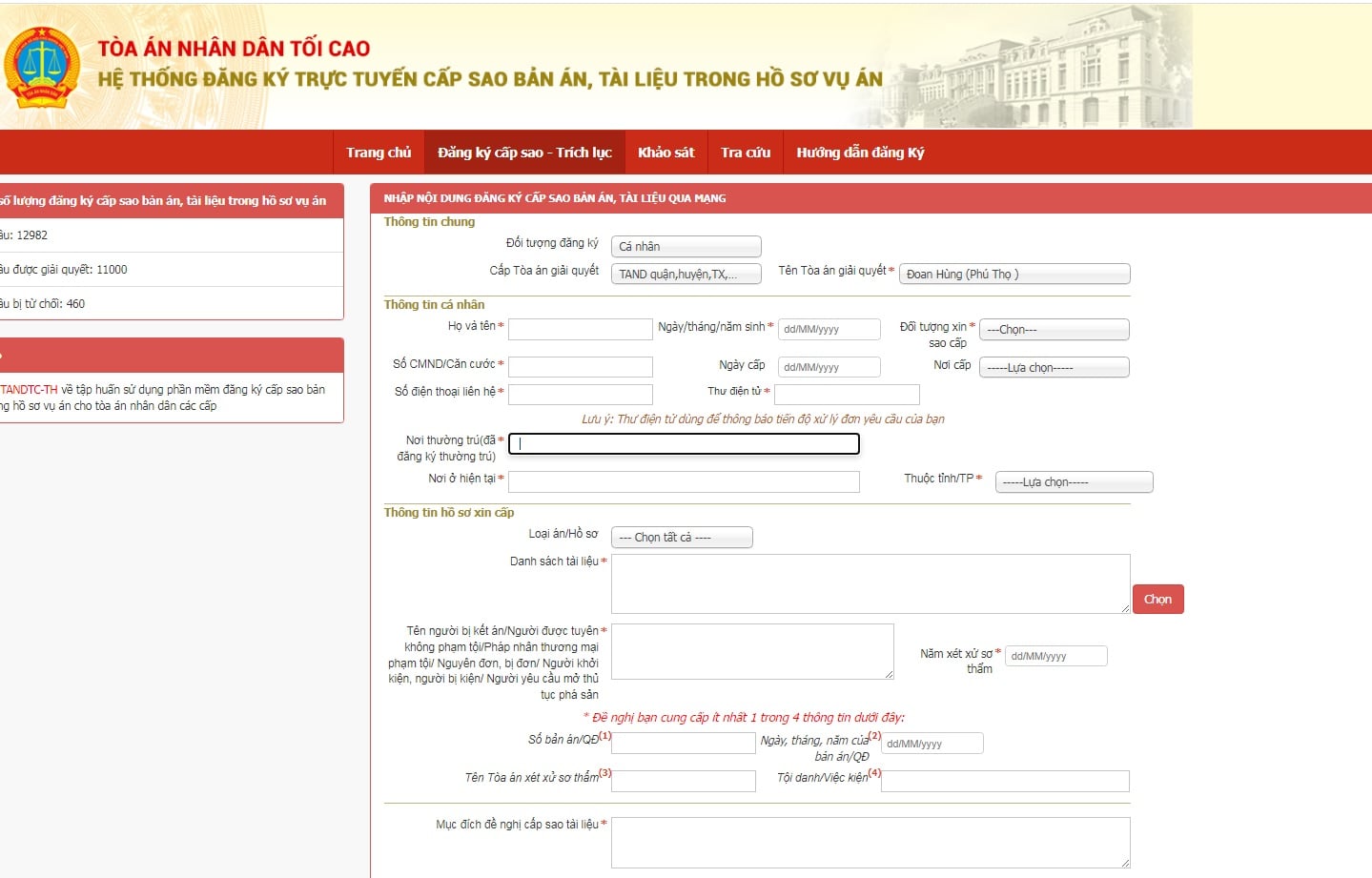Click the TANDTC-TH training notice link
The height and width of the screenshot is (878, 1372).
(x=30, y=390)
